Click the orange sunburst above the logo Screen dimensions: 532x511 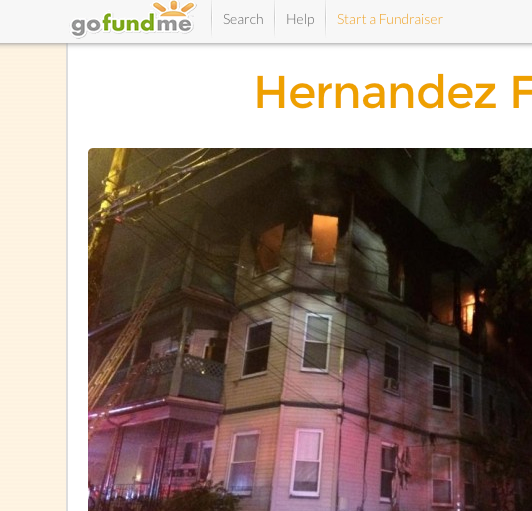click(174, 8)
